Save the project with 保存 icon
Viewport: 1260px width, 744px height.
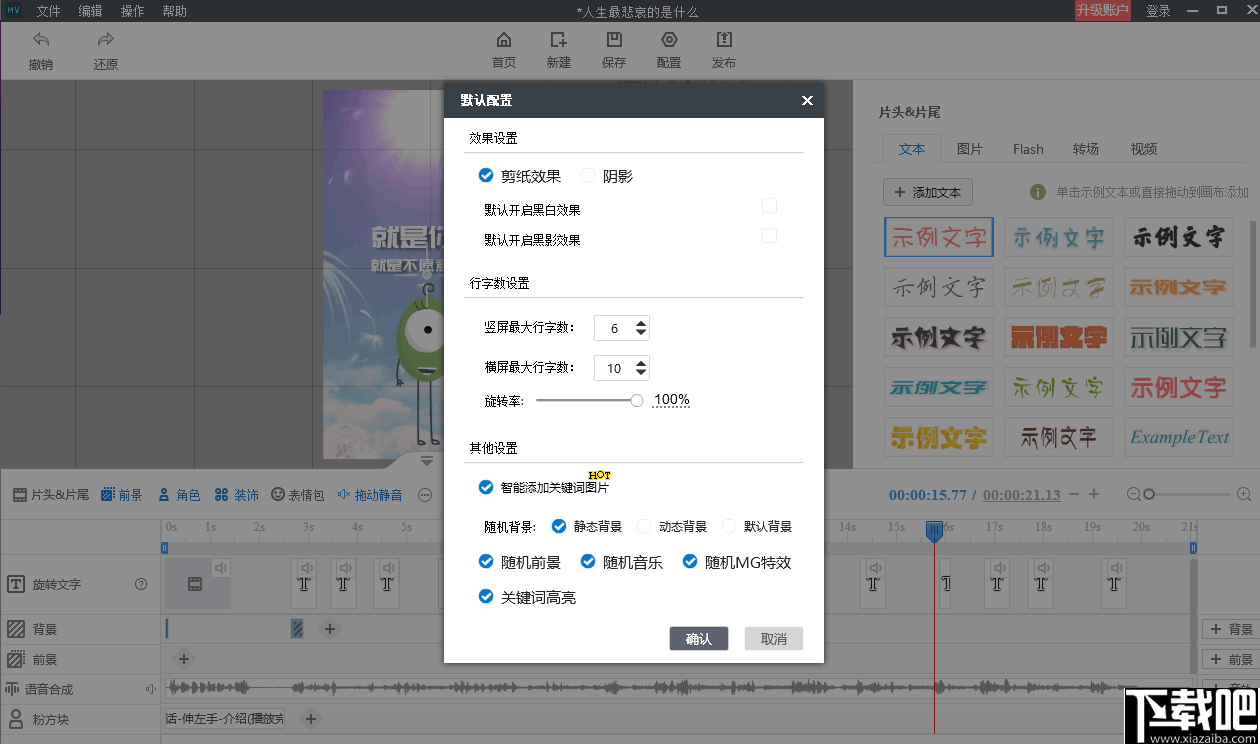pyautogui.click(x=613, y=48)
